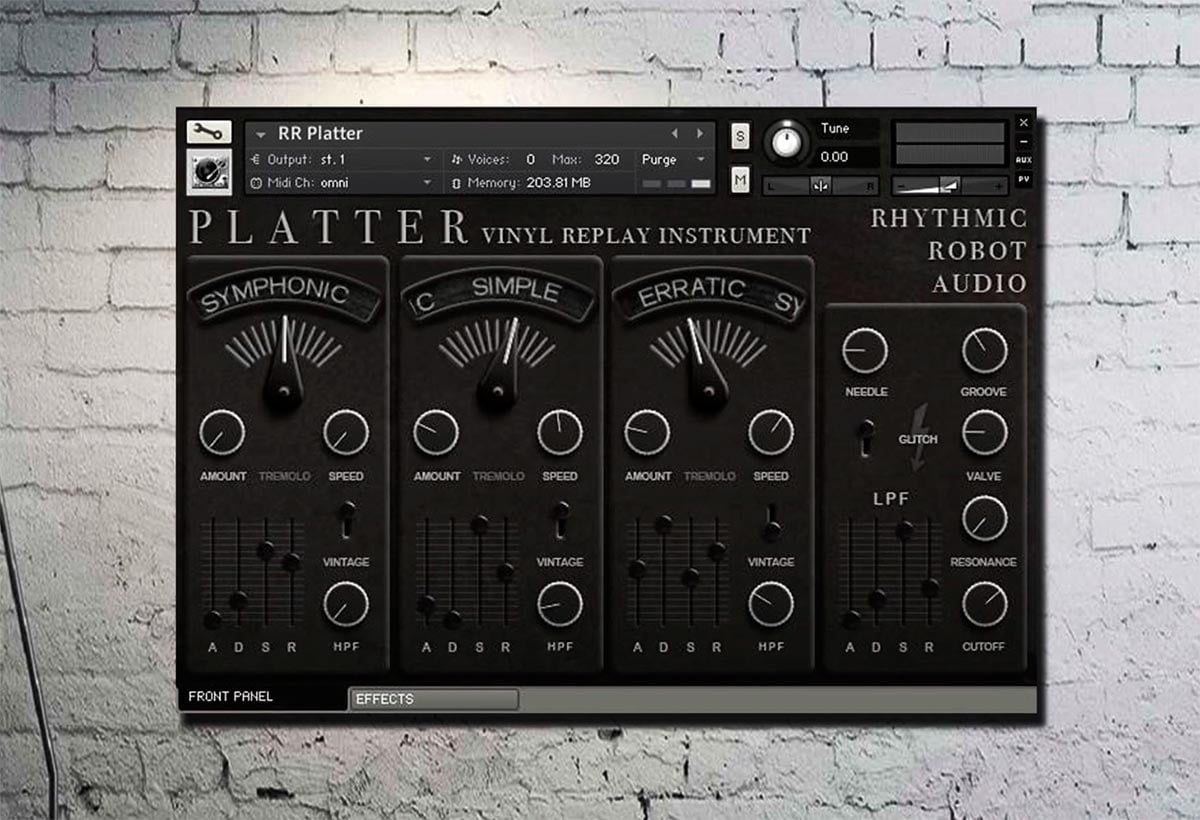Click the Max voices value 320
This screenshot has height=820, width=1200.
607,159
